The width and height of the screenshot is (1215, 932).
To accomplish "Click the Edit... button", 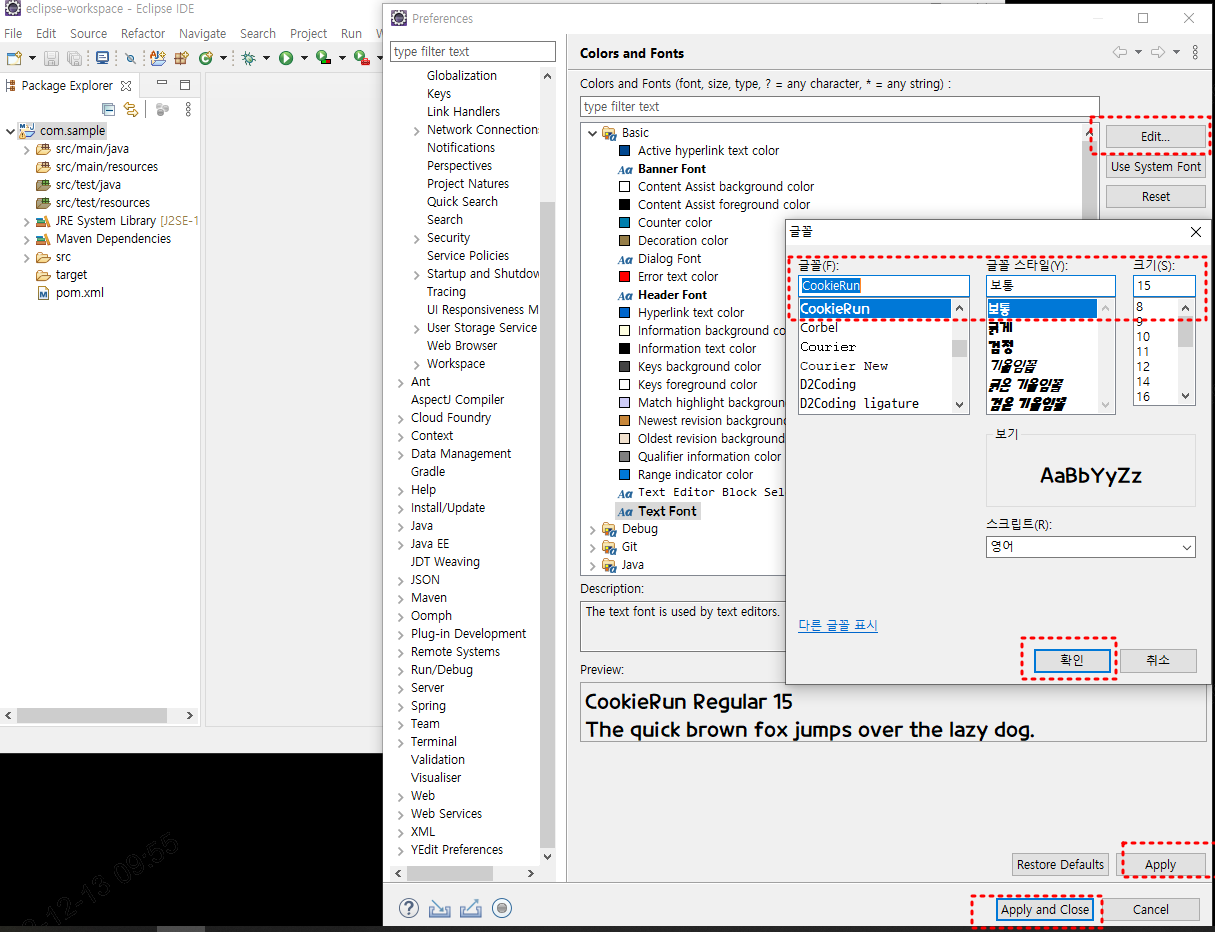I will pyautogui.click(x=1155, y=136).
